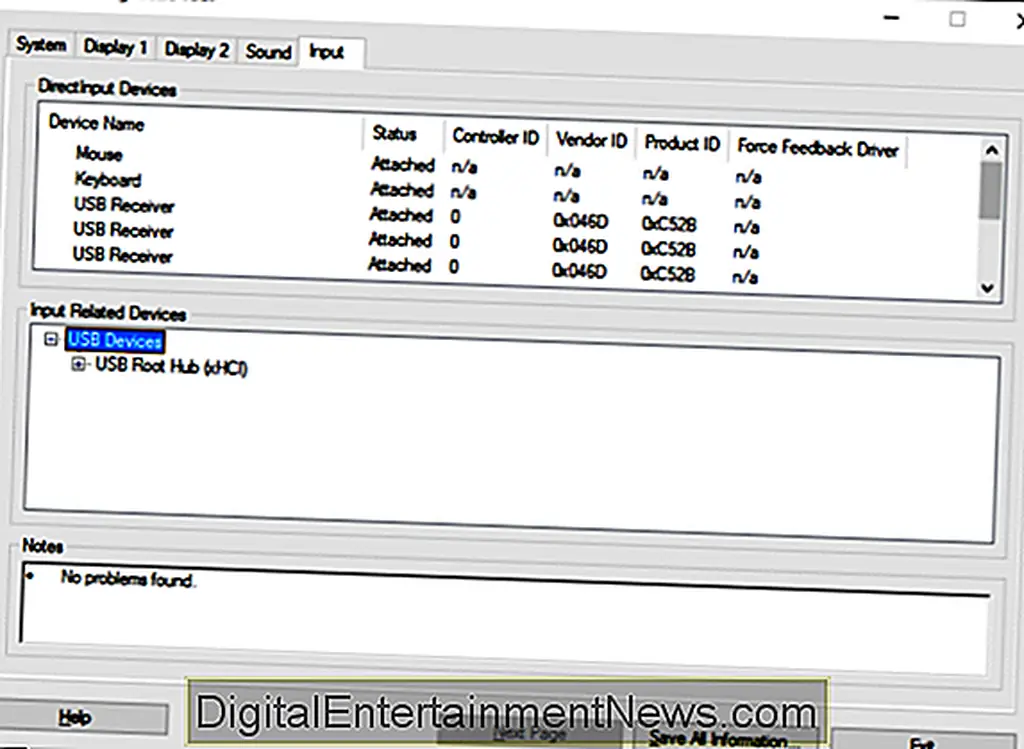Image resolution: width=1024 pixels, height=749 pixels.
Task: Click the scrollbar up arrow
Action: 990,149
